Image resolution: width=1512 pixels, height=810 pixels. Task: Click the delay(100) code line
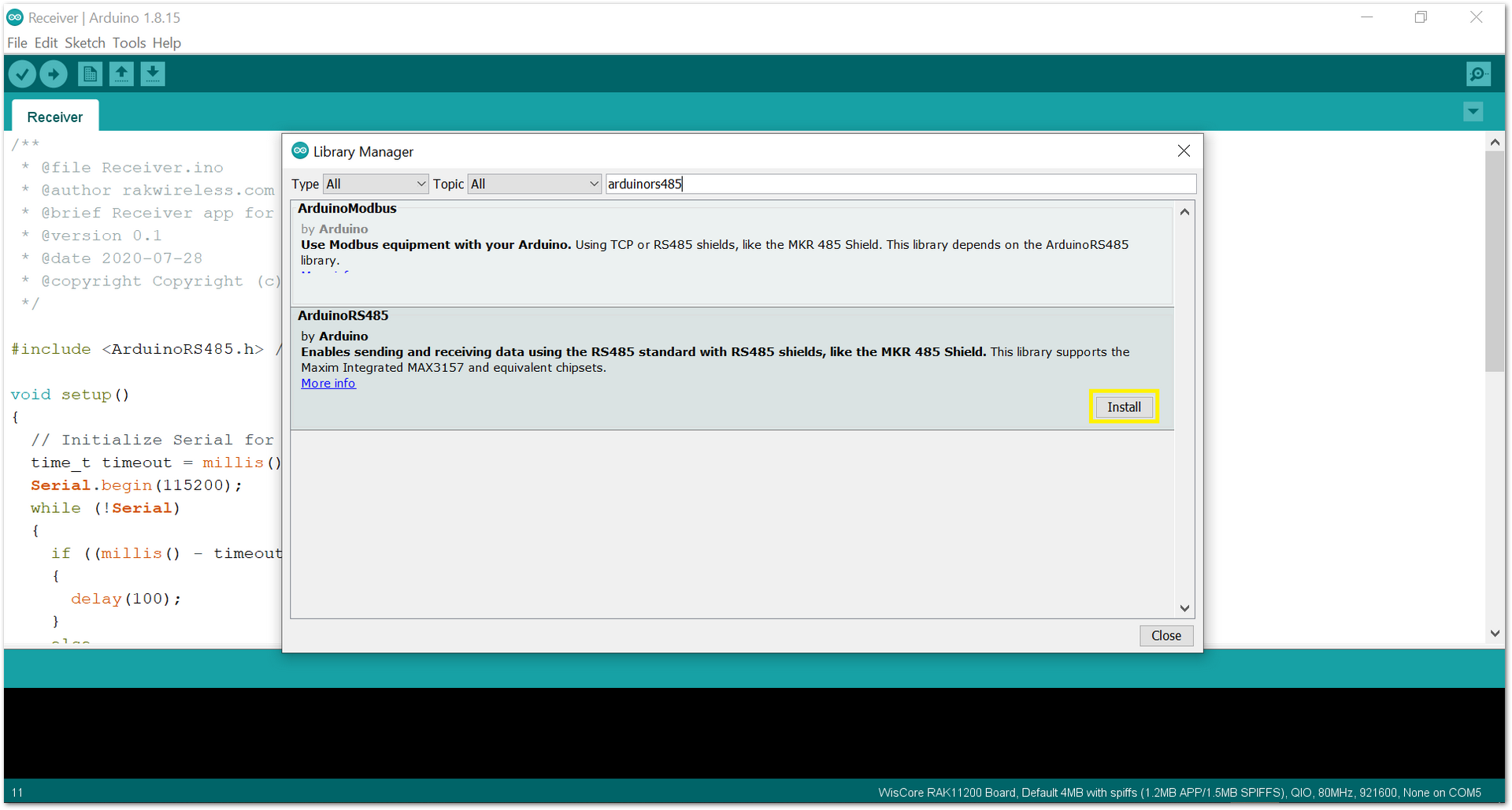tap(126, 599)
